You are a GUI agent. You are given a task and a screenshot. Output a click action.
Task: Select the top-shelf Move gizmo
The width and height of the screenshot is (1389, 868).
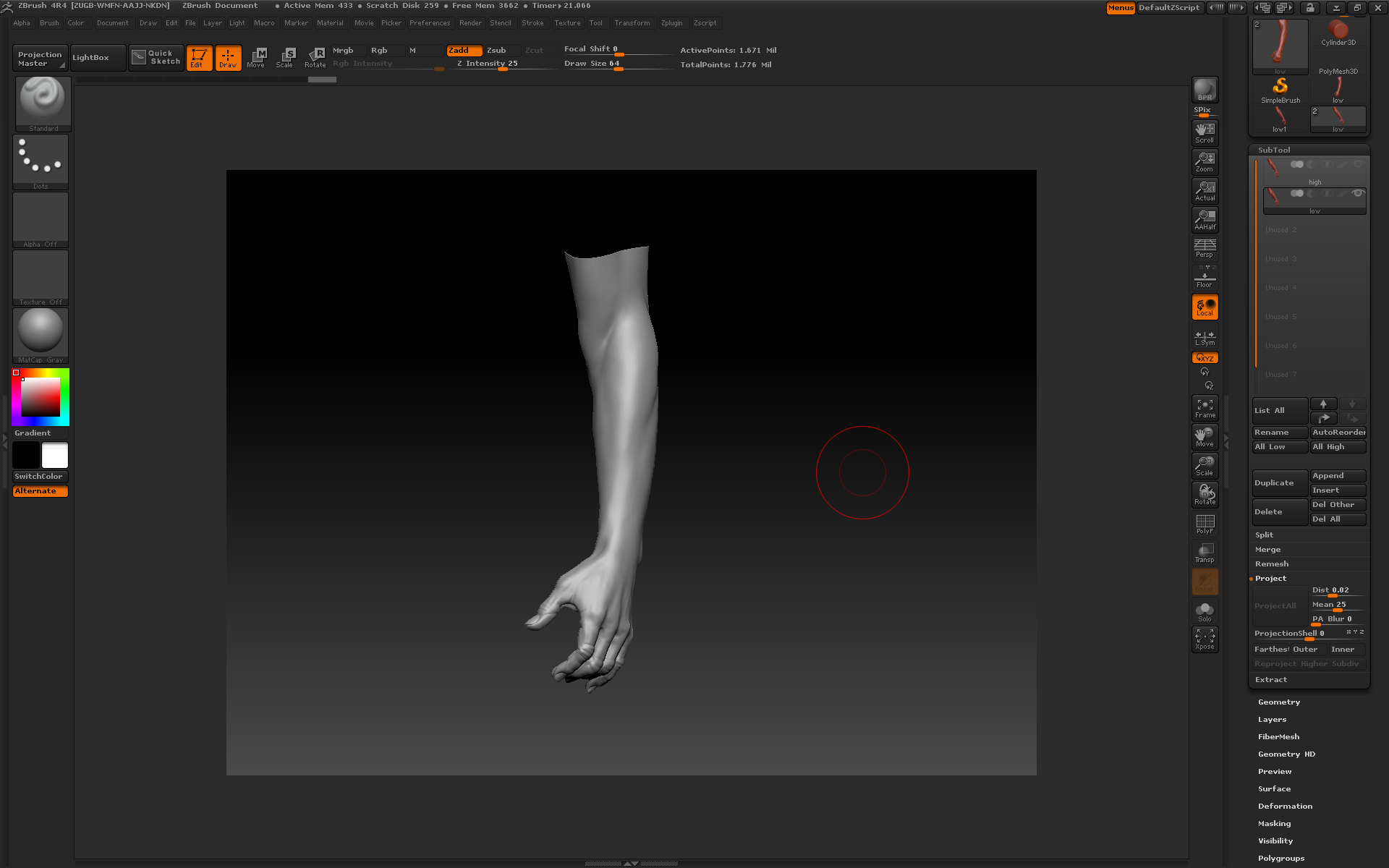point(257,58)
